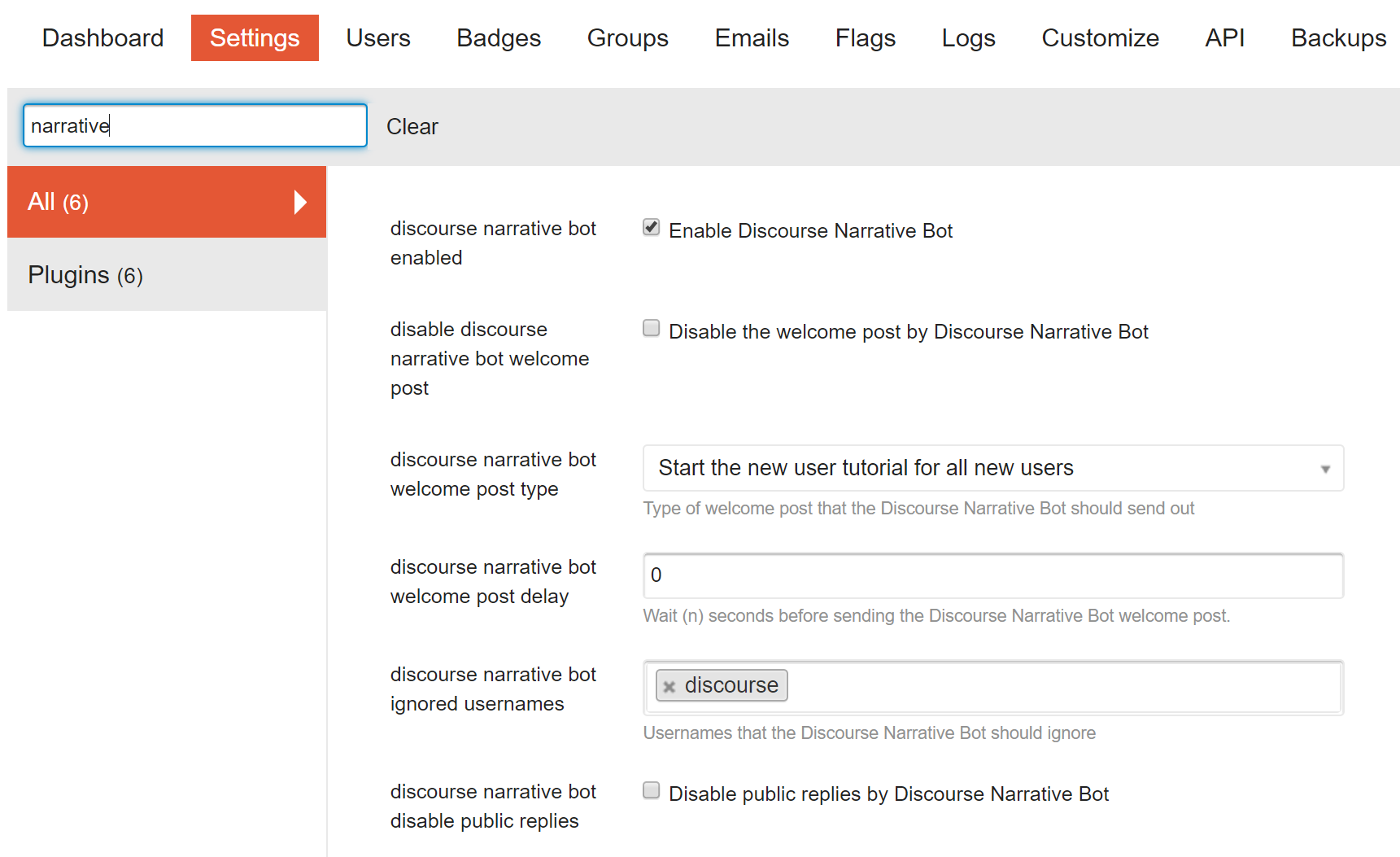The height and width of the screenshot is (857, 1400).
Task: Open the Users admin tab
Action: click(x=377, y=37)
